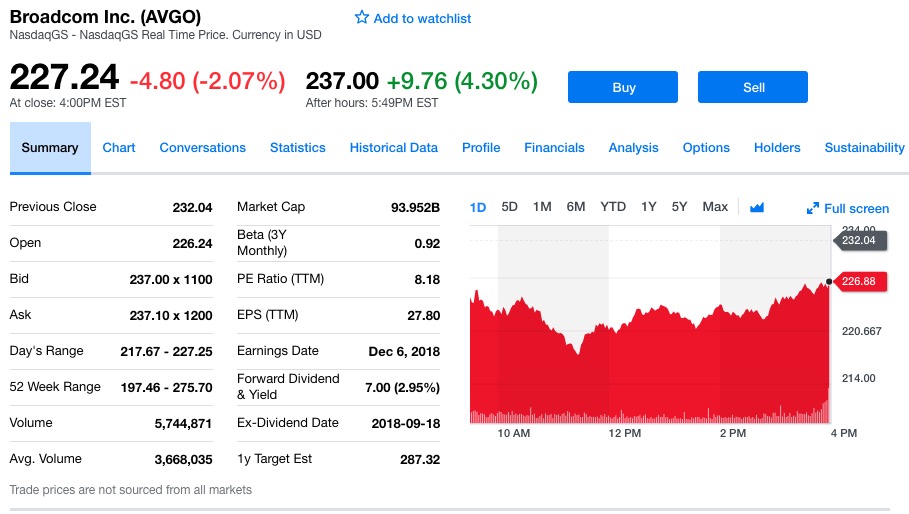Click the 10 AM chart axis label
Screen dimensions: 909x514
[x=514, y=433]
